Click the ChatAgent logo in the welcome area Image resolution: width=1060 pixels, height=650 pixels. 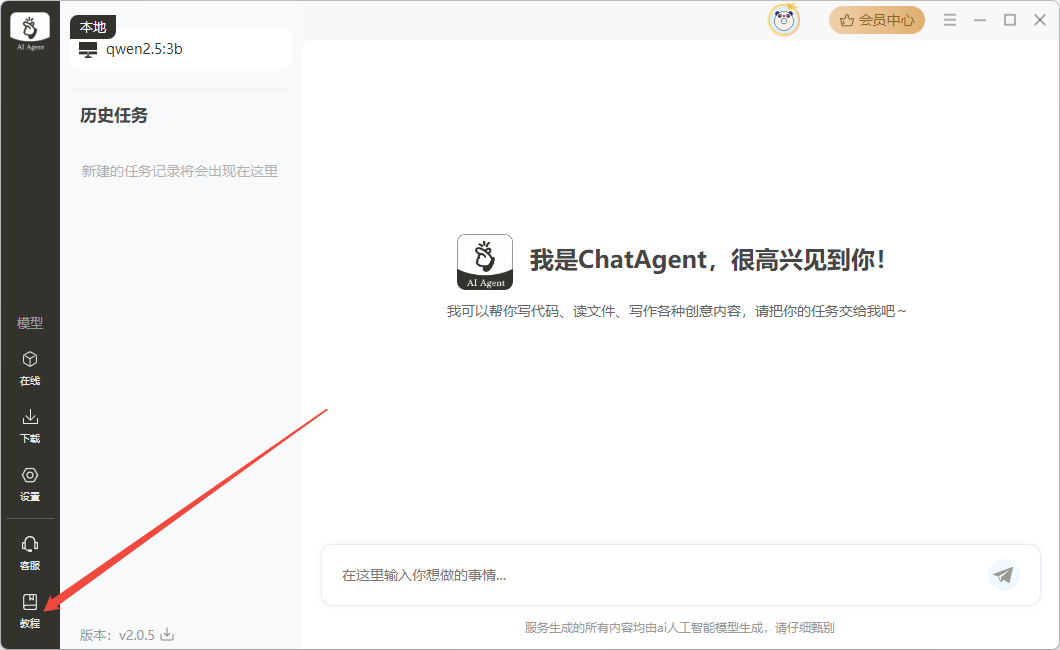click(485, 261)
